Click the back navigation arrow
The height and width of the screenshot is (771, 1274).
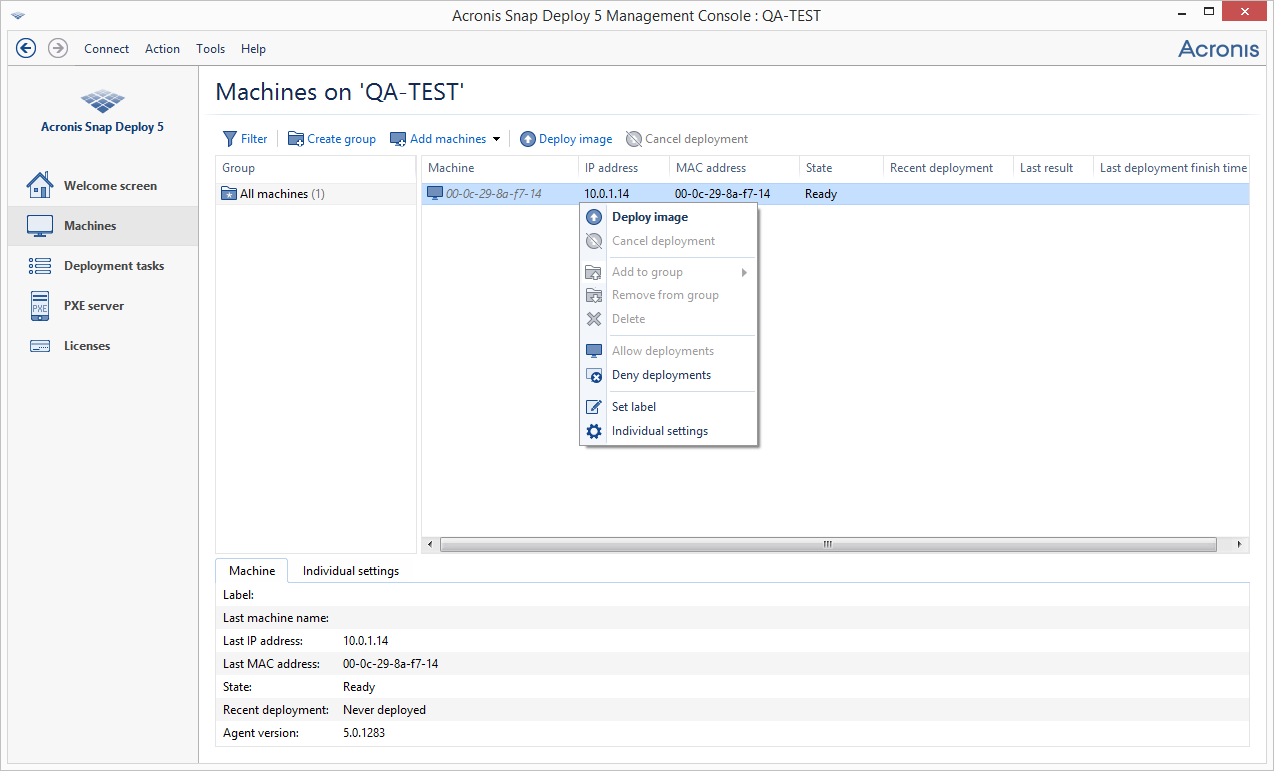(26, 48)
